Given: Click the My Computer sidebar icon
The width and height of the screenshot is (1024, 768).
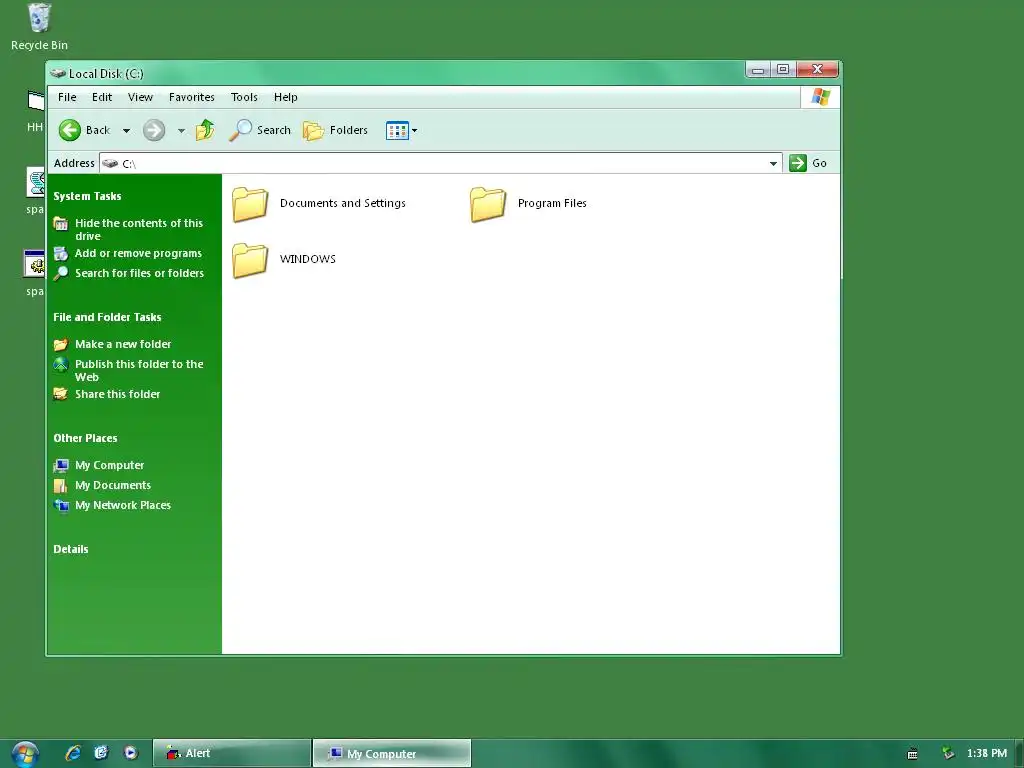Looking at the screenshot, I should click(x=61, y=465).
